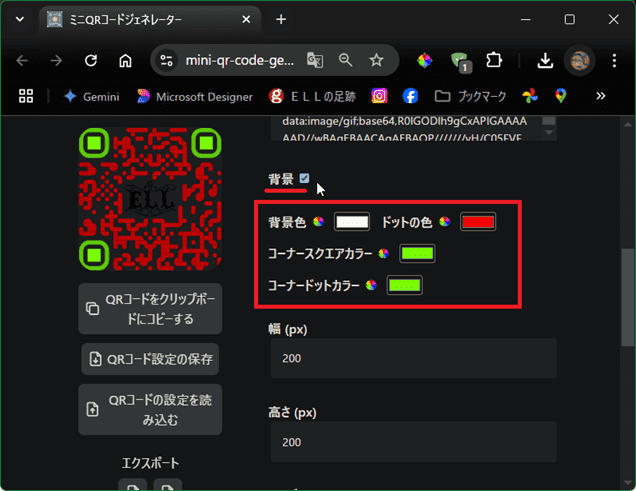Click the translate page icon in address bar
The height and width of the screenshot is (491, 636).
315,60
